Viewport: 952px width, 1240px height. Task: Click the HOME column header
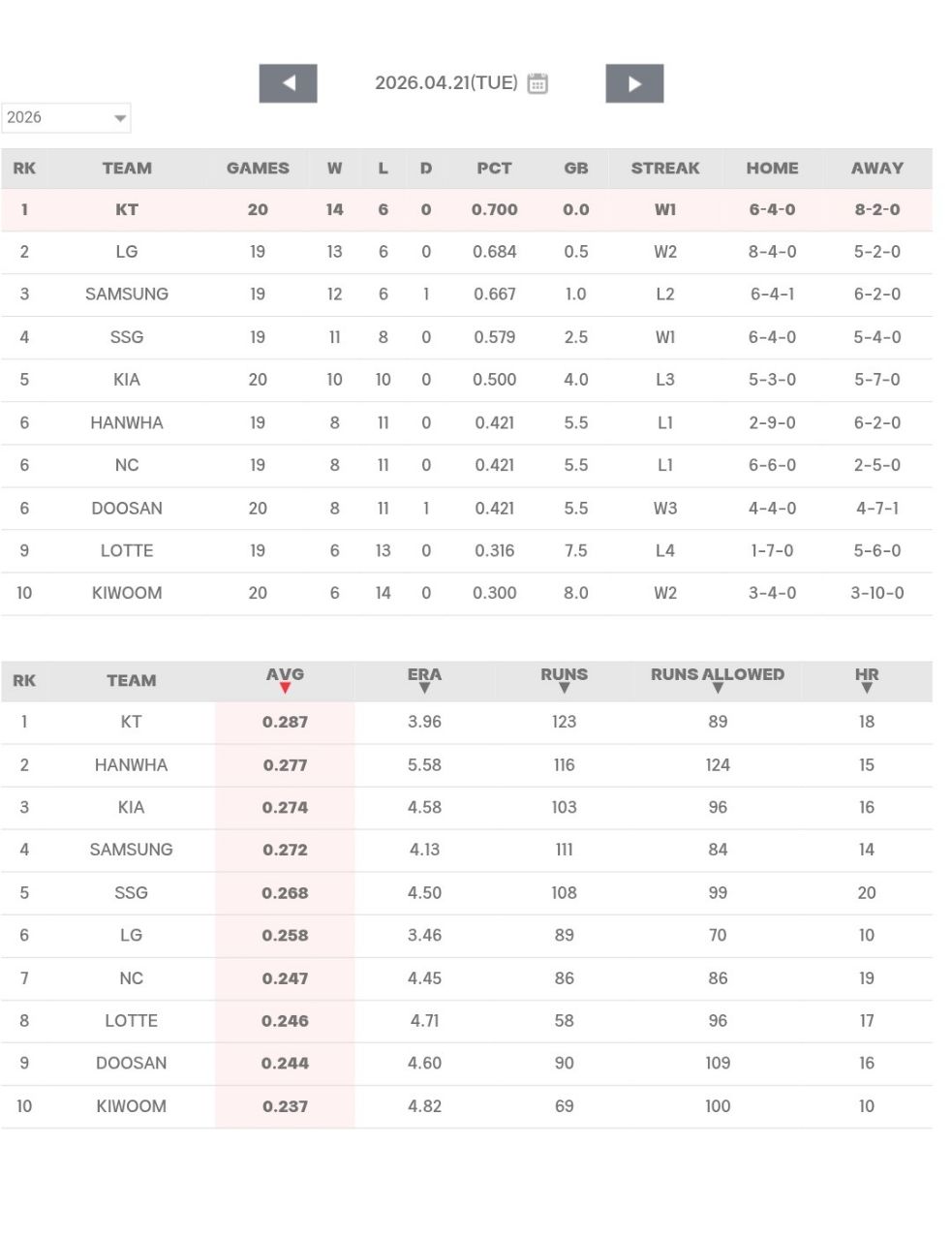772,169
